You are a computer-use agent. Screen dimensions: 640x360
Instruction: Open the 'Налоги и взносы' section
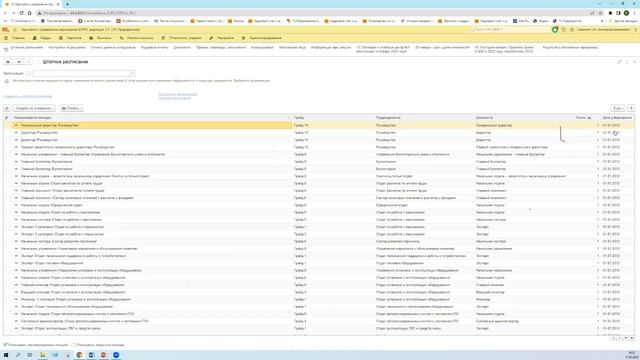pyautogui.click(x=136, y=38)
